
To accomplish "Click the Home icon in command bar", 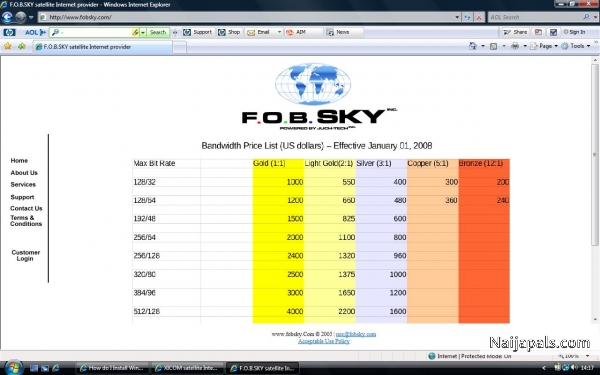I will (473, 46).
